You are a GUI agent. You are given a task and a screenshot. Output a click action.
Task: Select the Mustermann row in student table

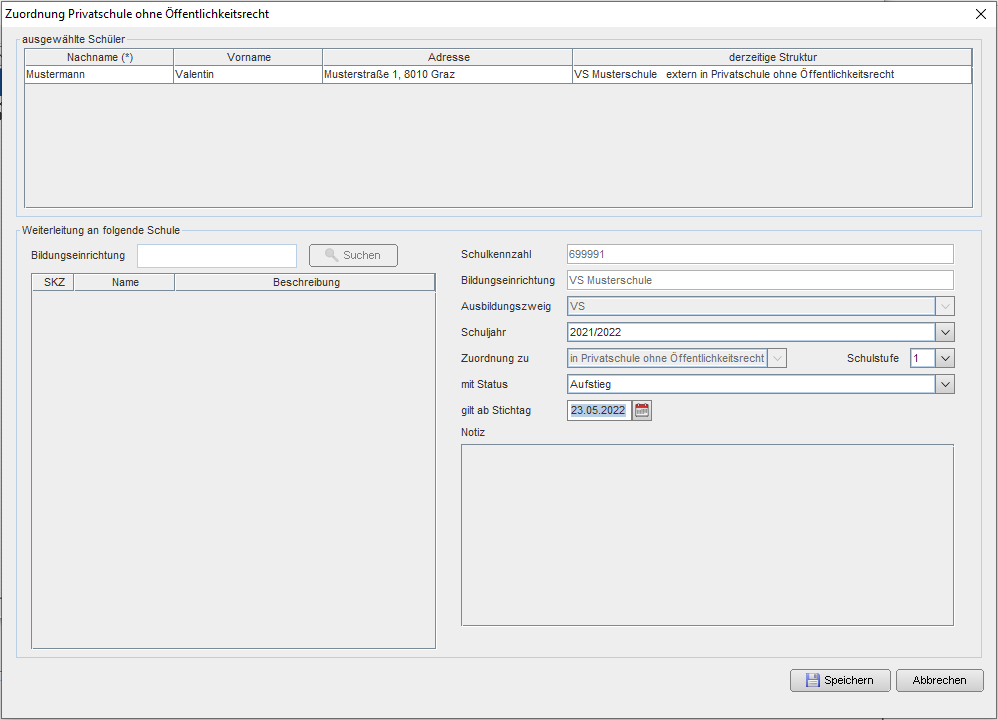[98, 75]
